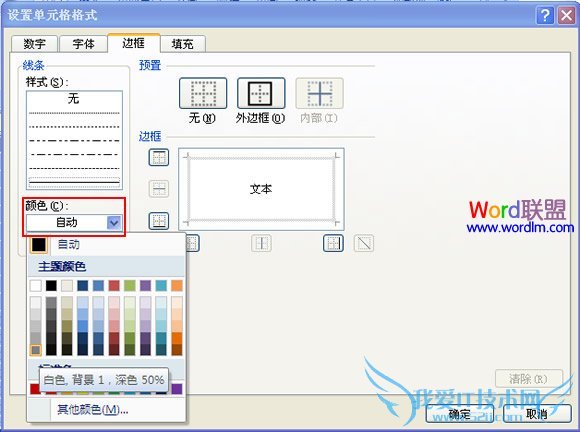Toggle the inside vertical border button
The image size is (580, 432).
(x=262, y=243)
